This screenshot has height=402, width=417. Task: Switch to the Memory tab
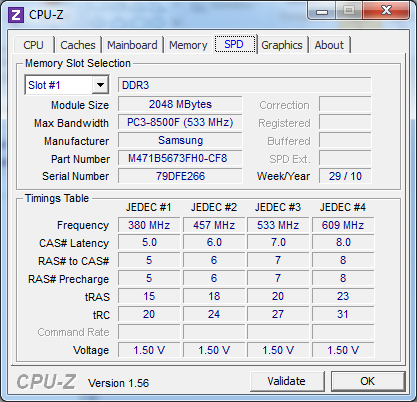point(188,45)
